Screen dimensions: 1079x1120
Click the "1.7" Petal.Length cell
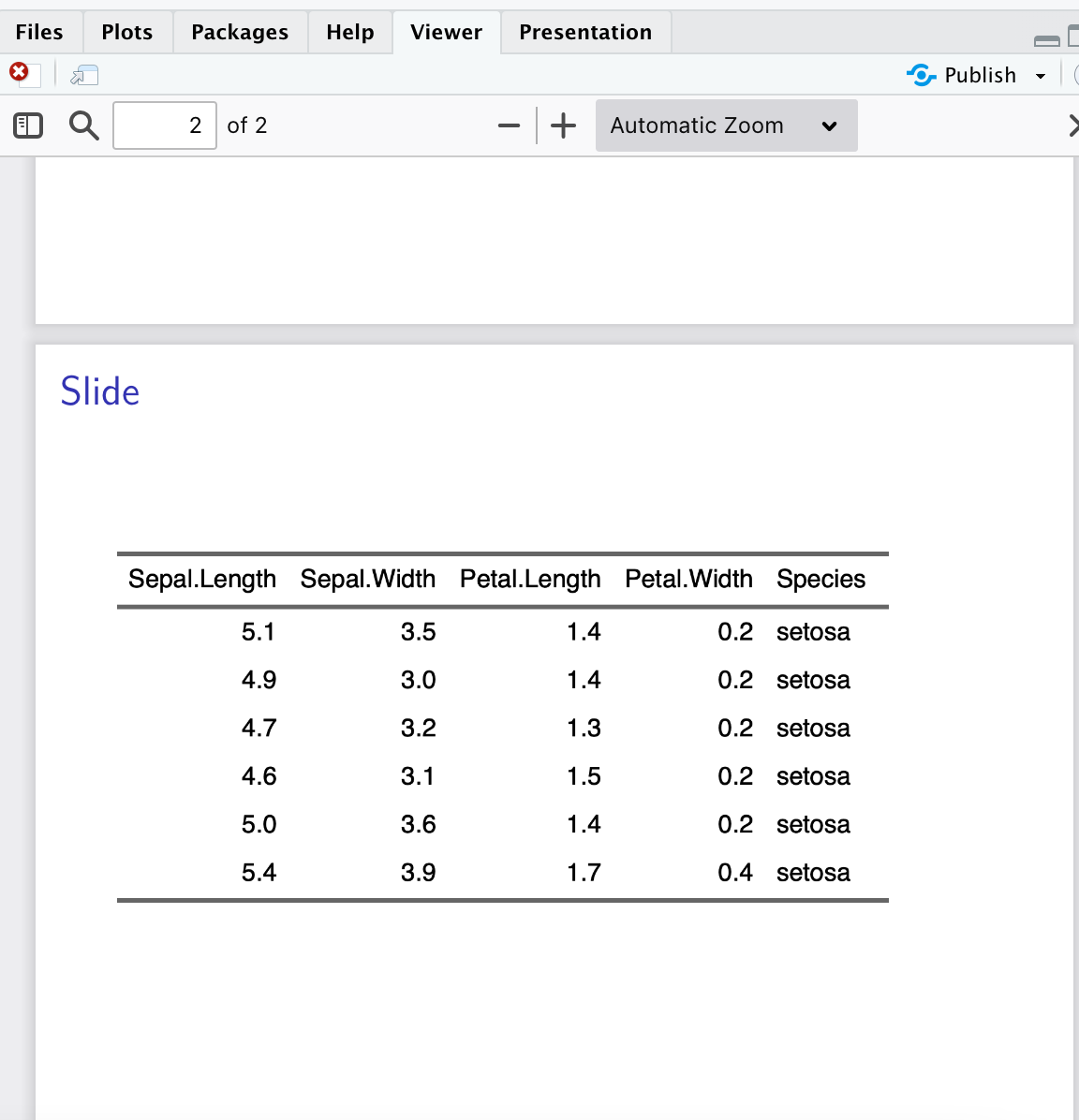[584, 873]
